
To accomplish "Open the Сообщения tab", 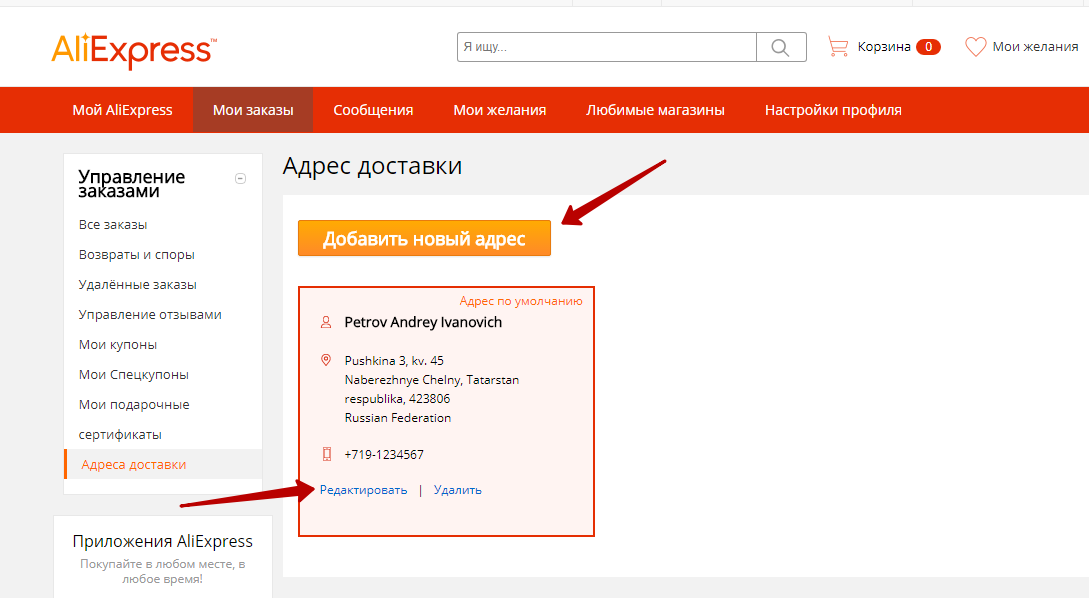I will 373,110.
